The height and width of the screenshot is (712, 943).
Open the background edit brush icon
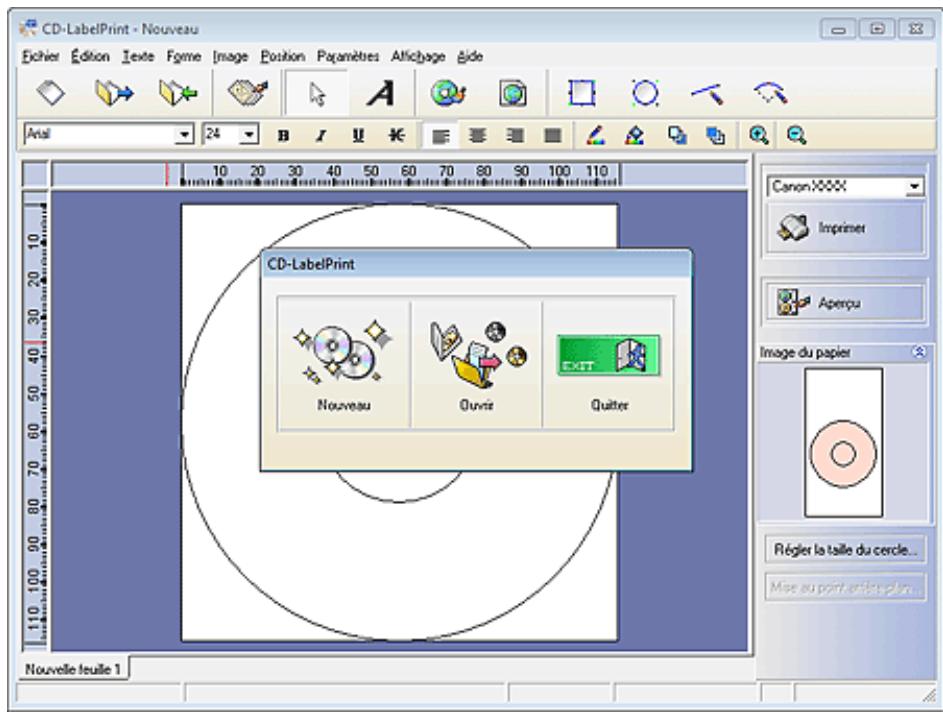pos(247,93)
